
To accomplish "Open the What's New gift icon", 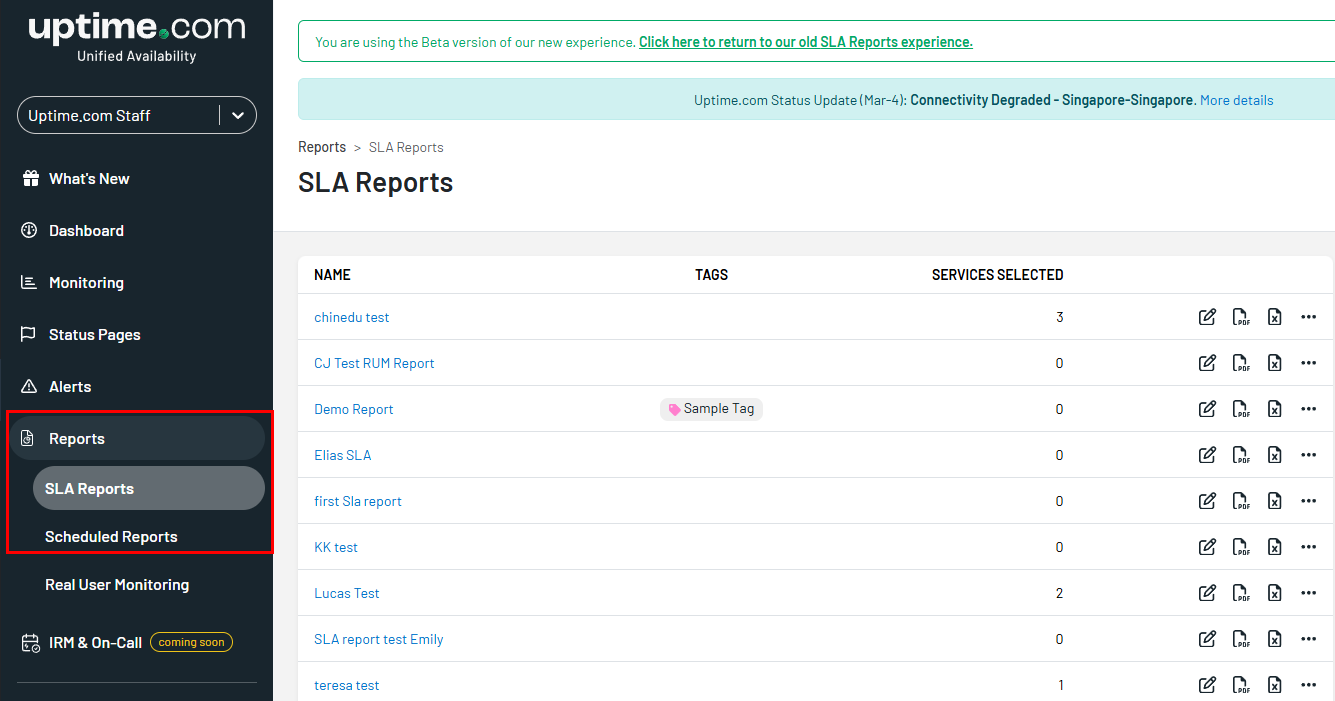I will click(x=29, y=179).
